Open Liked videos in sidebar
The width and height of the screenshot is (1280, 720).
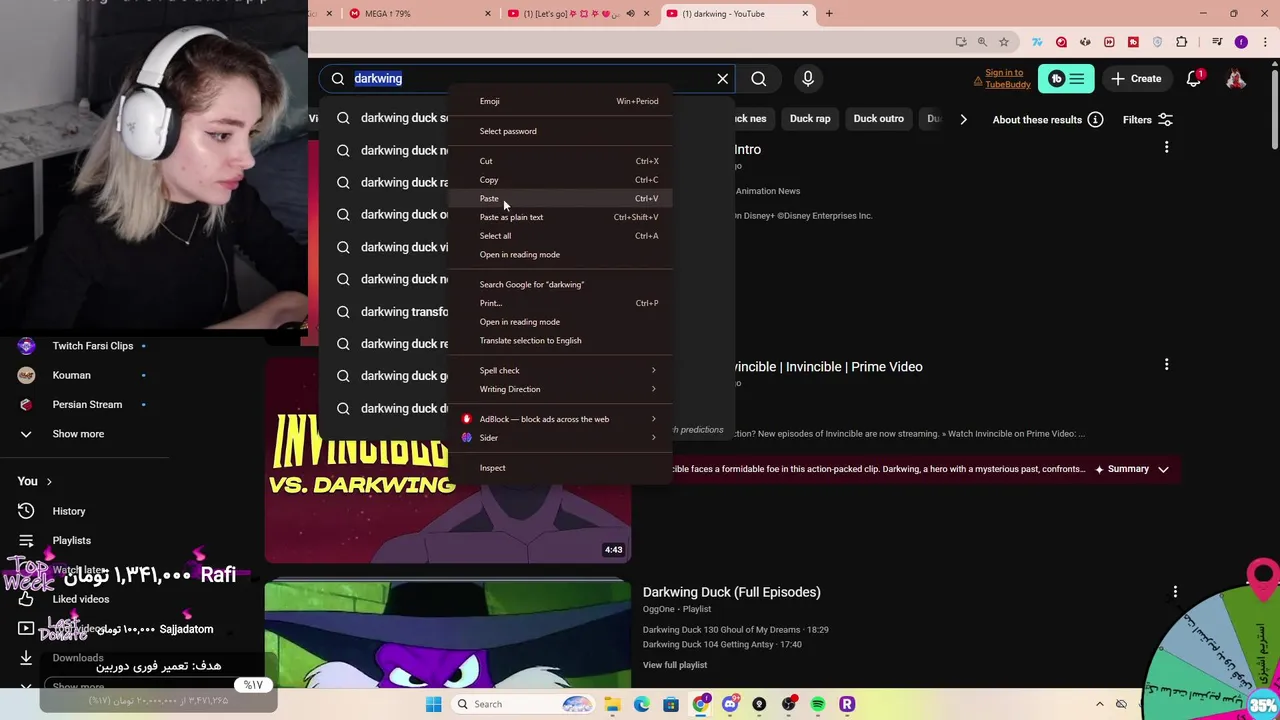tap(80, 599)
